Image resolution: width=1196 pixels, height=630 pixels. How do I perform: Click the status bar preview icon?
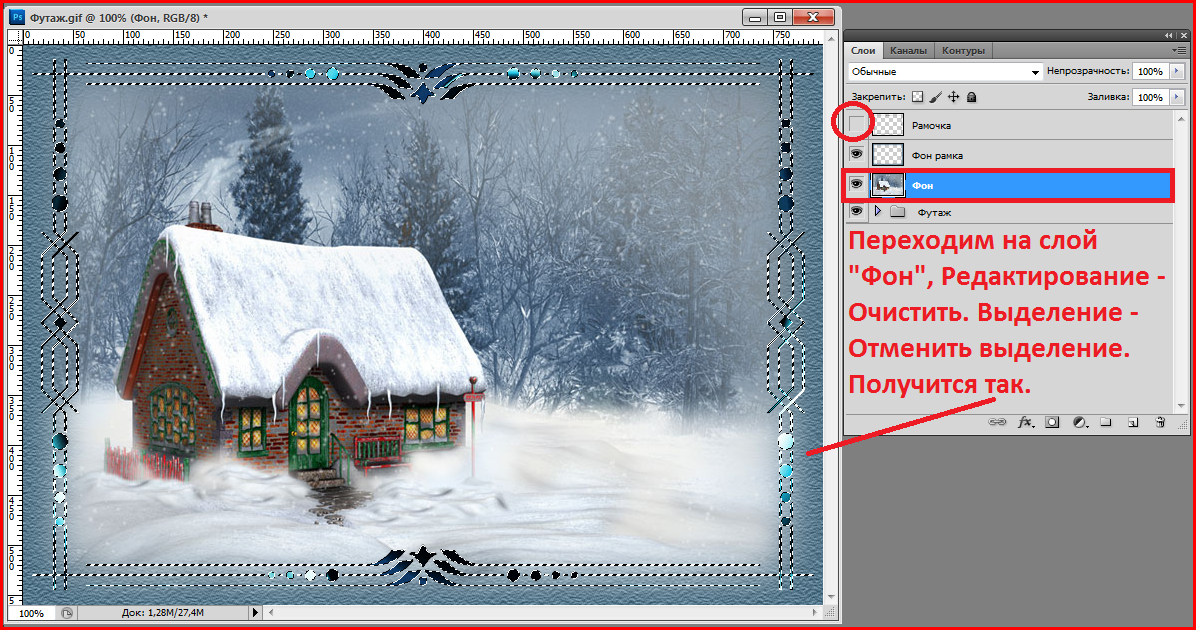67,613
